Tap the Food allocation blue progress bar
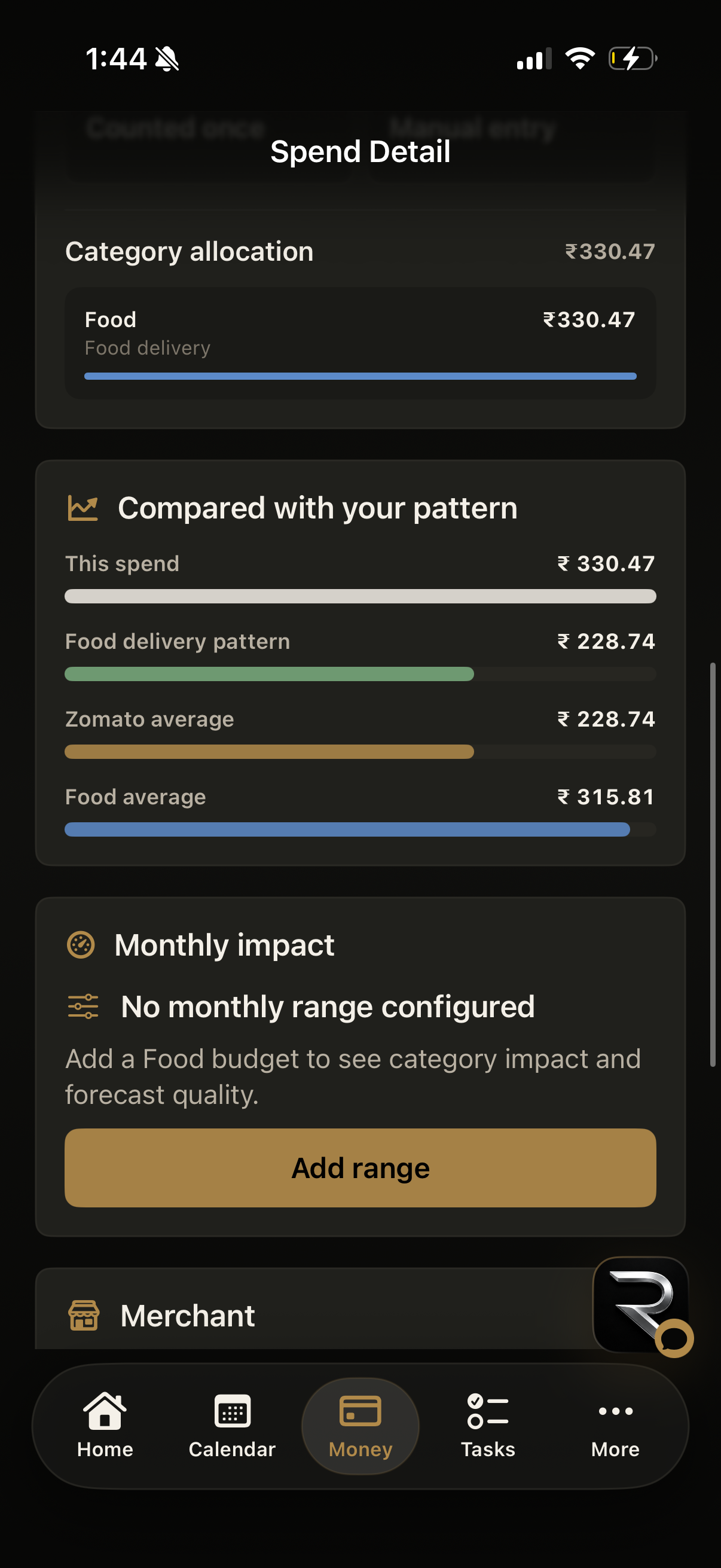This screenshot has width=721, height=1568. click(x=360, y=376)
